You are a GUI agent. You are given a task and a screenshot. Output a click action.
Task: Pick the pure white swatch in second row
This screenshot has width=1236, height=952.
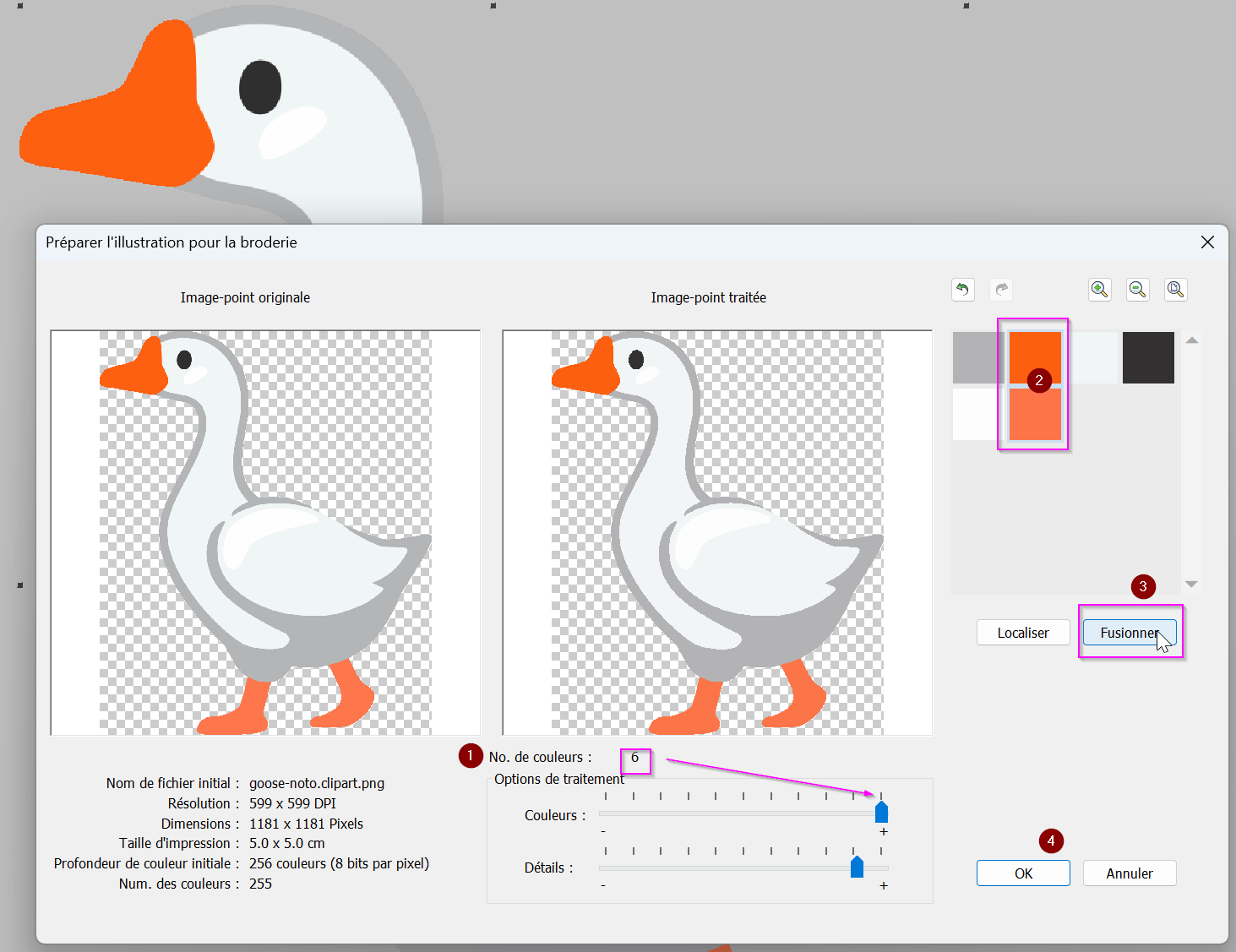976,414
